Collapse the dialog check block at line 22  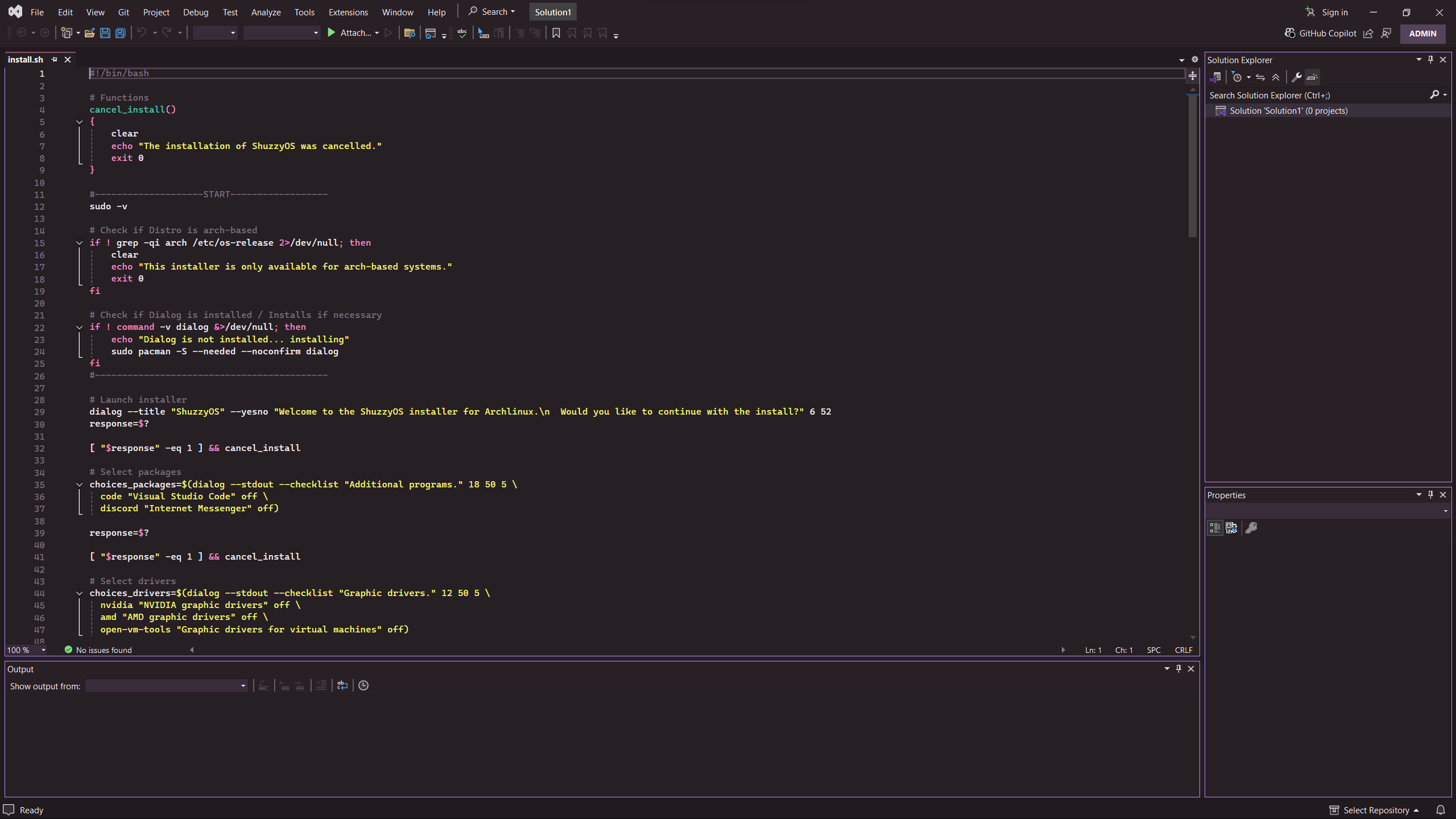click(x=80, y=328)
